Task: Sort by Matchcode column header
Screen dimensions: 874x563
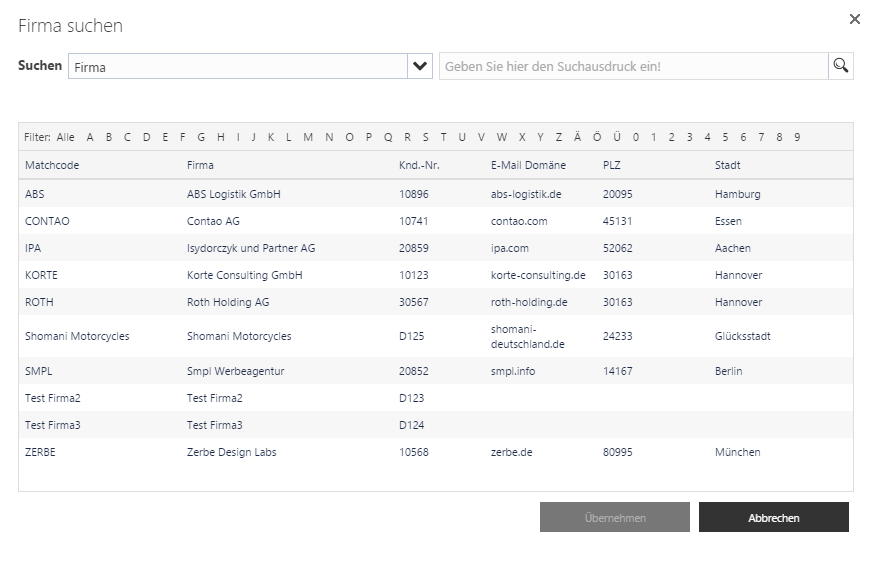Action: (52, 165)
